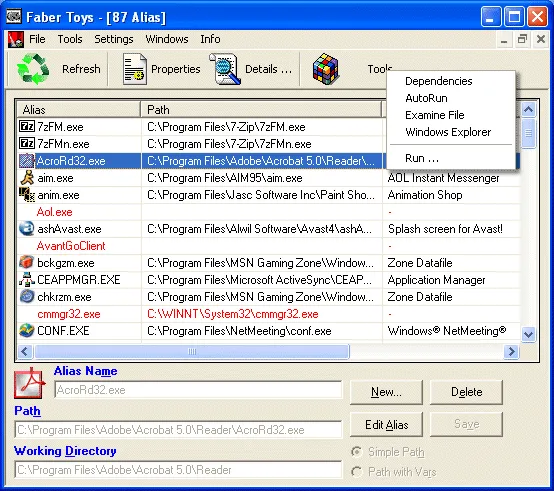Choose Dependencies from the Tools menu
Image resolution: width=554 pixels, height=491 pixels.
(x=438, y=81)
